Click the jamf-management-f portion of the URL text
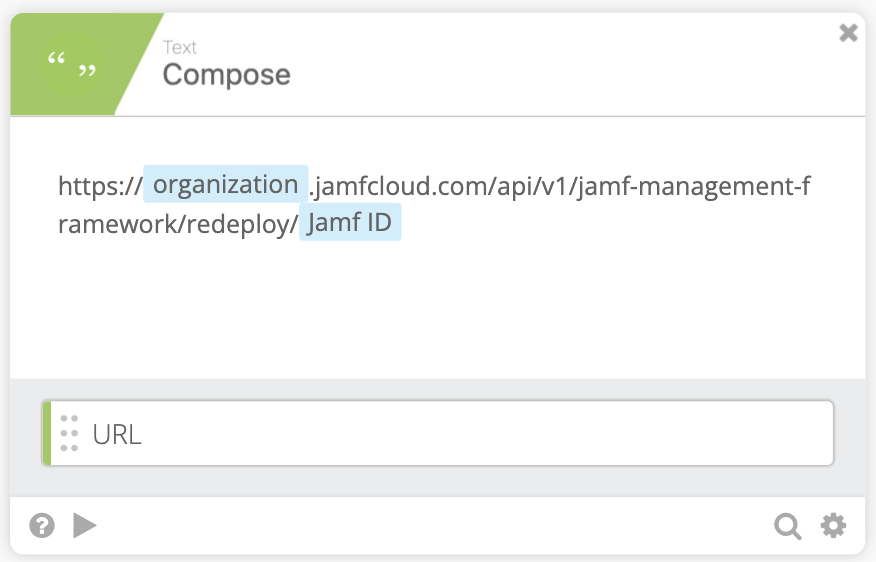876x562 pixels. pos(693,186)
